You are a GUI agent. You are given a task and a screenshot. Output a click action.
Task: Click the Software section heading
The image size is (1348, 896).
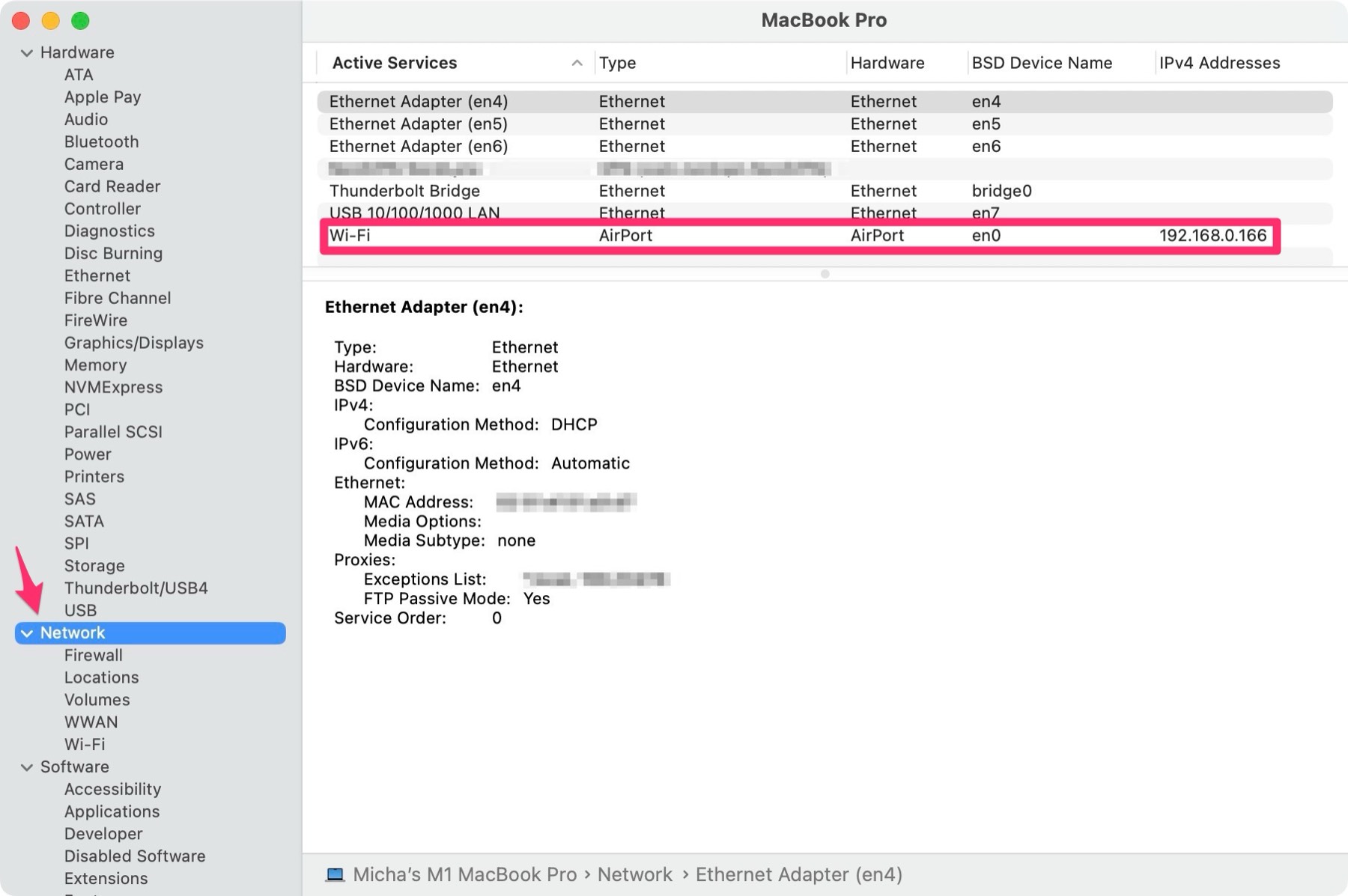[x=75, y=767]
